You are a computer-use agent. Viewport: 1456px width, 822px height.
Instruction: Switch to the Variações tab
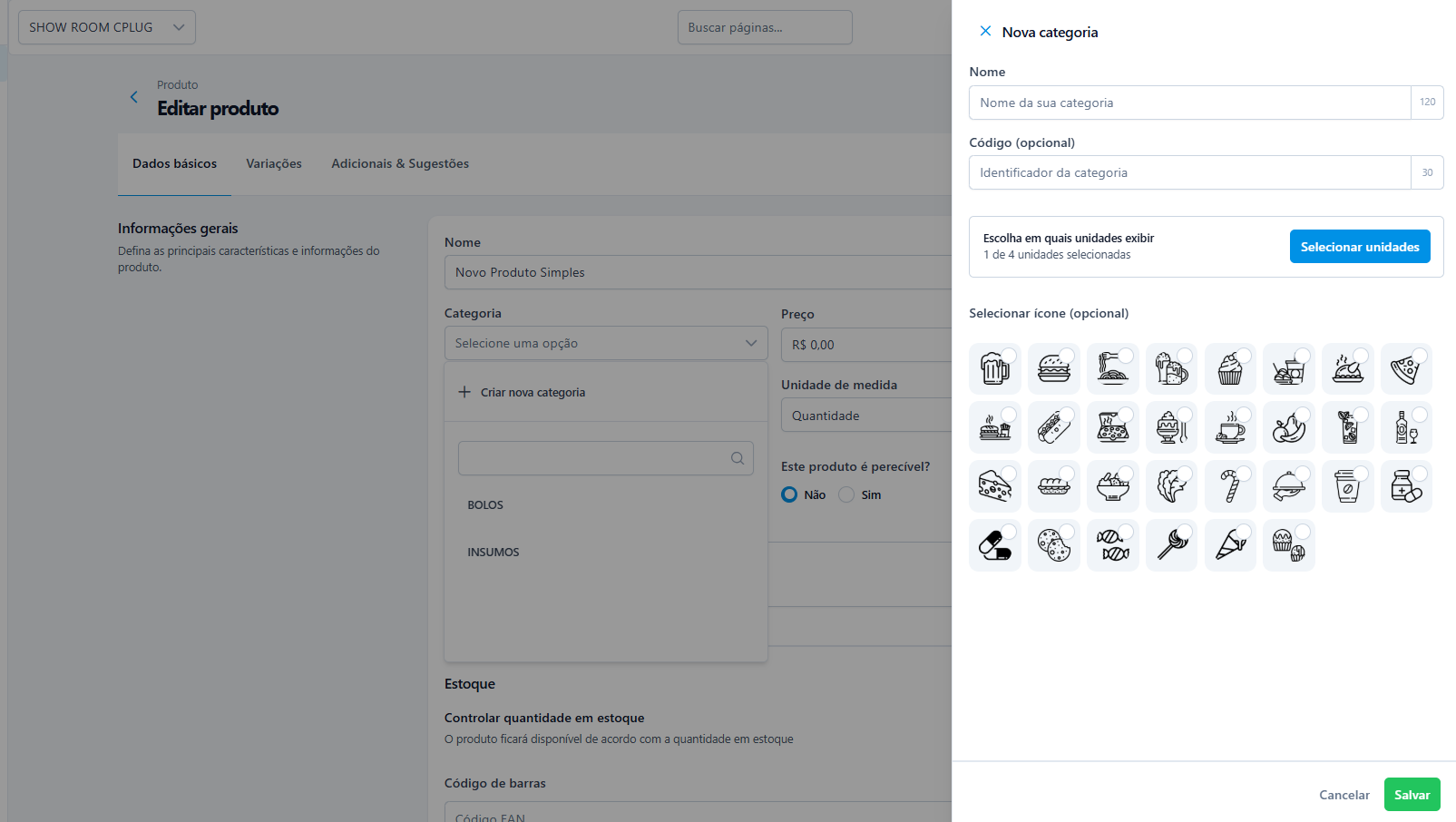(274, 164)
